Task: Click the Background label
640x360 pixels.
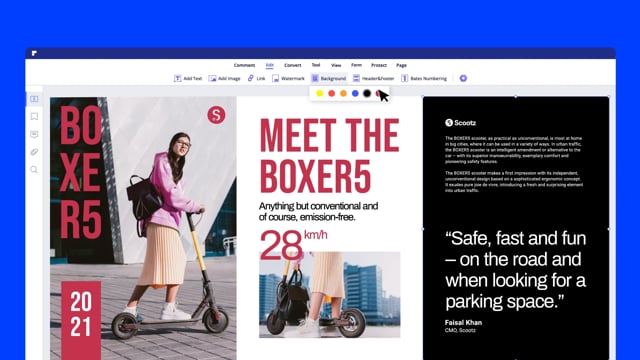Action: (333, 78)
